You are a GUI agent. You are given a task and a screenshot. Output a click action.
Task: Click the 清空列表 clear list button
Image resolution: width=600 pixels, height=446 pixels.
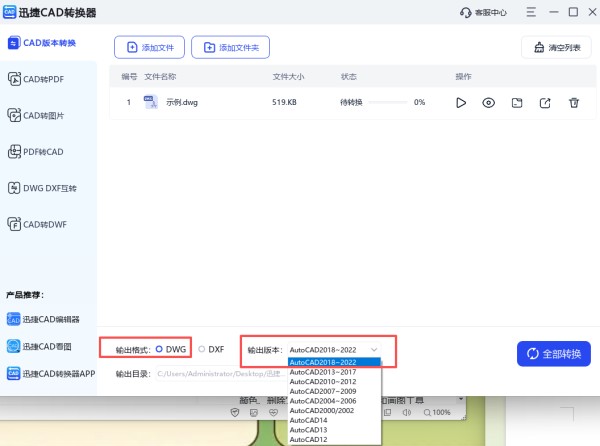tap(556, 47)
